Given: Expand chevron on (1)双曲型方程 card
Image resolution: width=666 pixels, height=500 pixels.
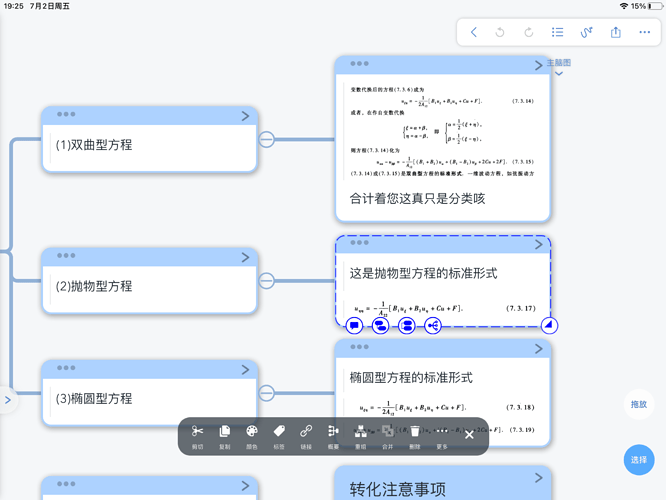Looking at the screenshot, I should click(245, 116).
